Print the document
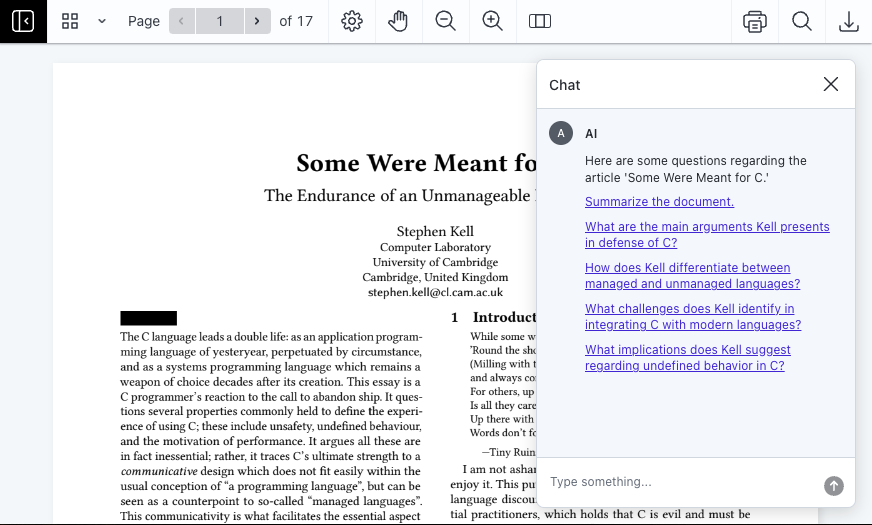This screenshot has height=525, width=872. point(755,21)
